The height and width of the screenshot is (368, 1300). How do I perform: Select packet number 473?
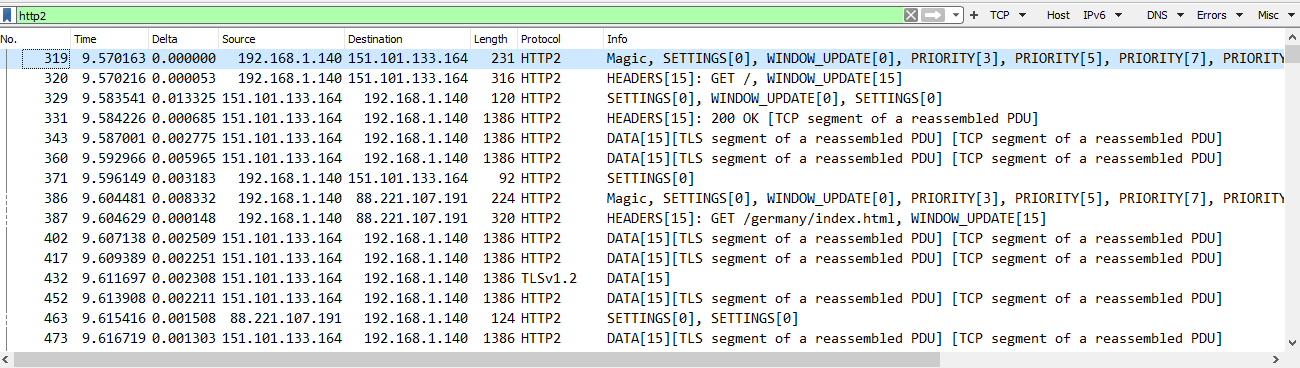coord(57,338)
